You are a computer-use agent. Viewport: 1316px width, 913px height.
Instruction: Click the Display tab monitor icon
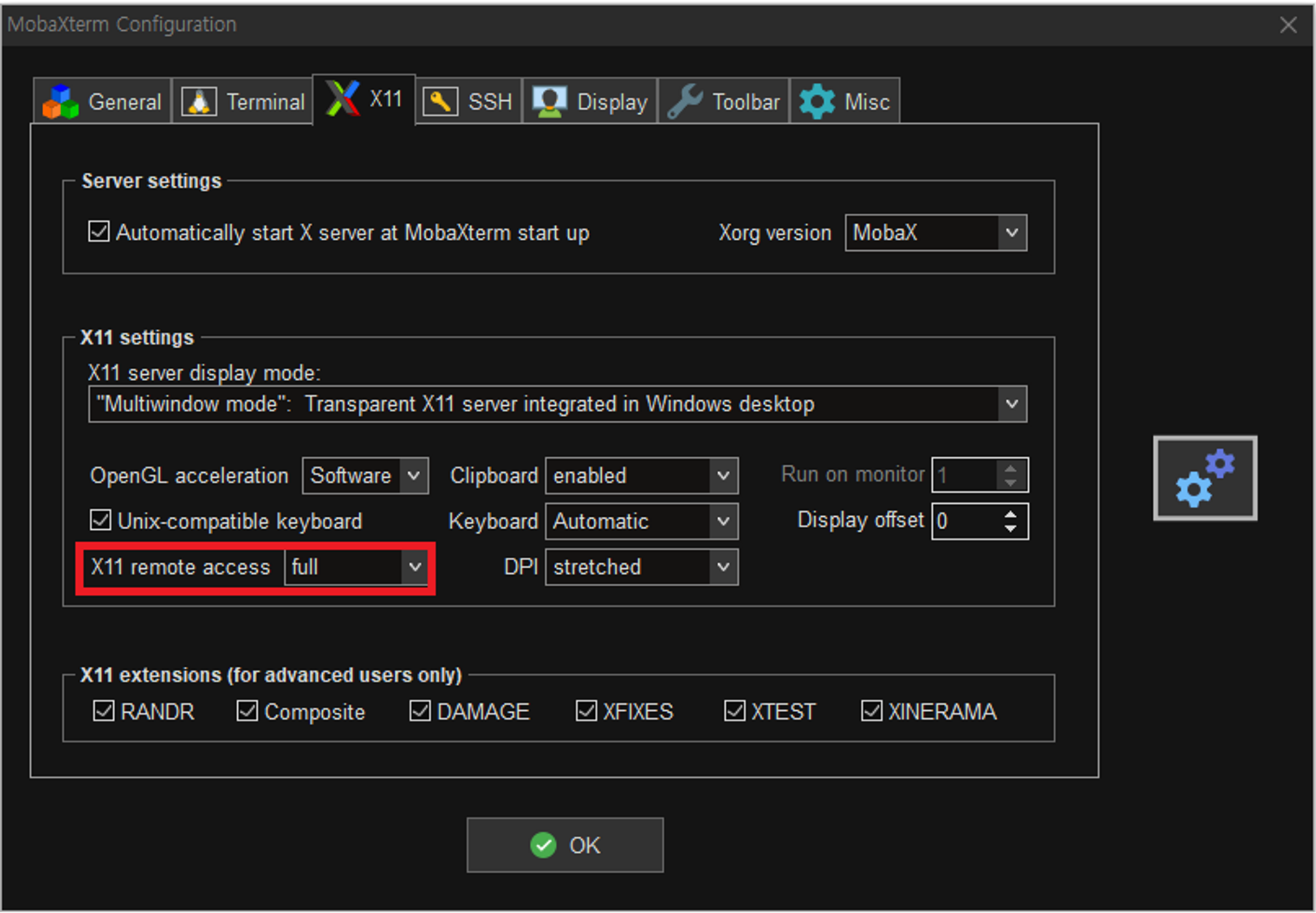tap(550, 102)
